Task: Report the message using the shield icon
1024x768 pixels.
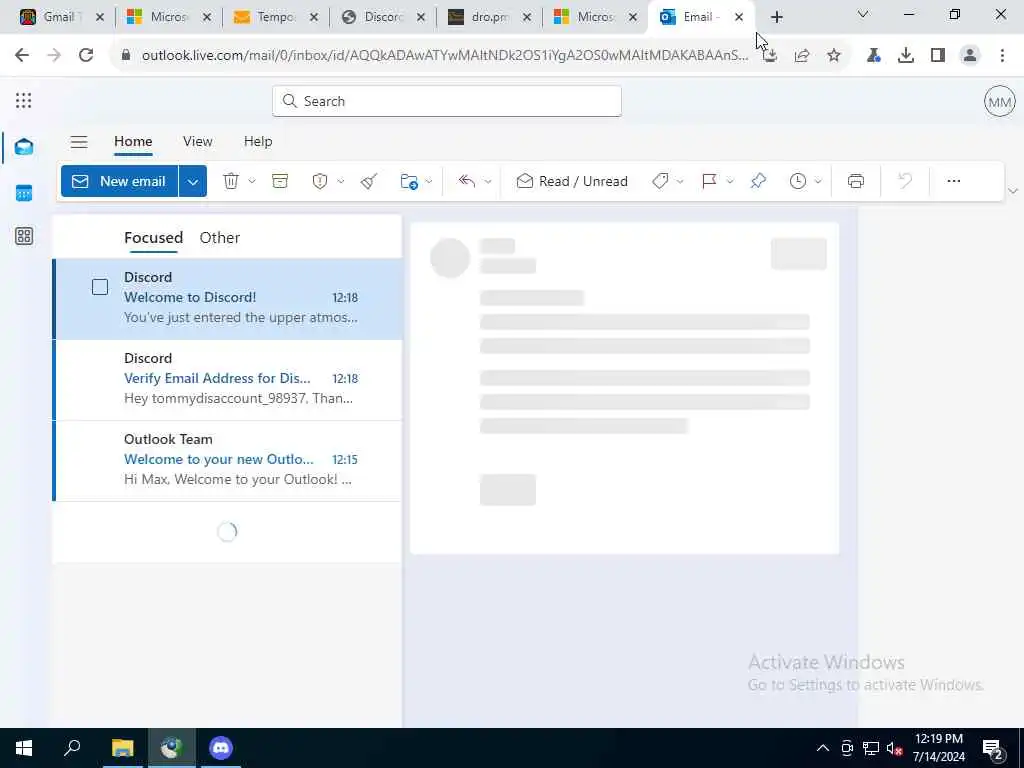Action: [320, 181]
